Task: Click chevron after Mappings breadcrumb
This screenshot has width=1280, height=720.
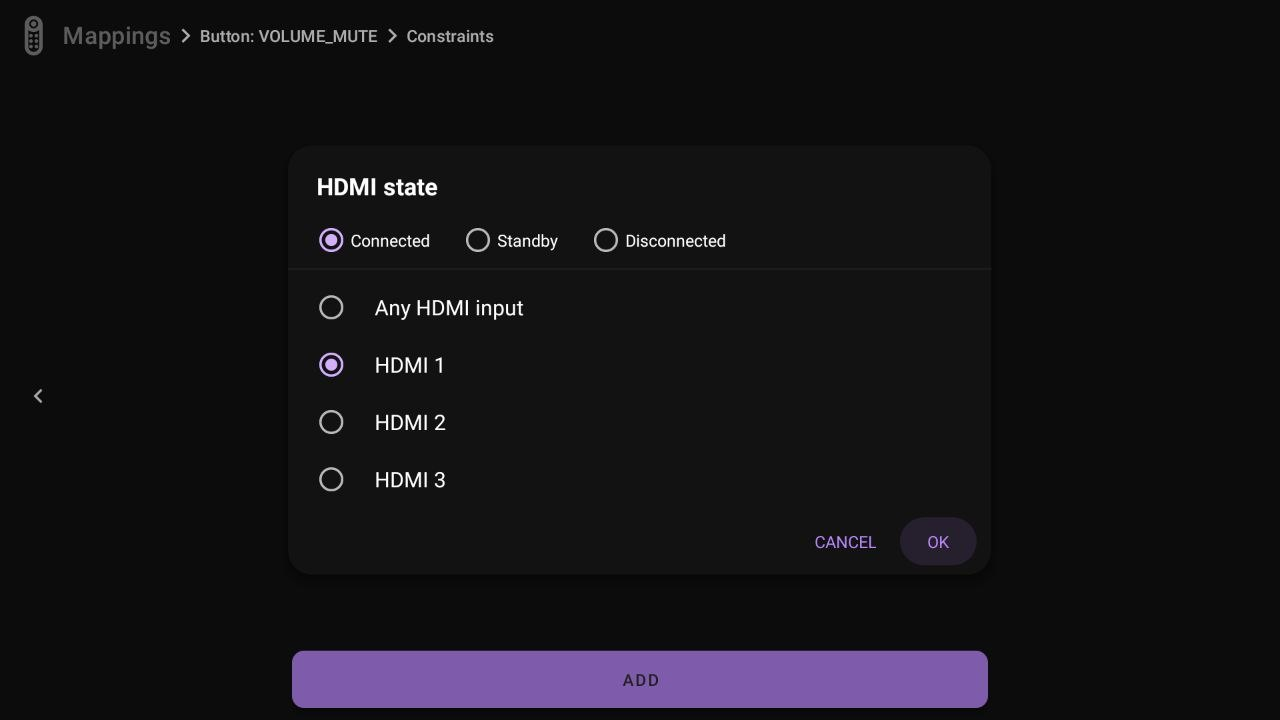Action: pos(186,36)
